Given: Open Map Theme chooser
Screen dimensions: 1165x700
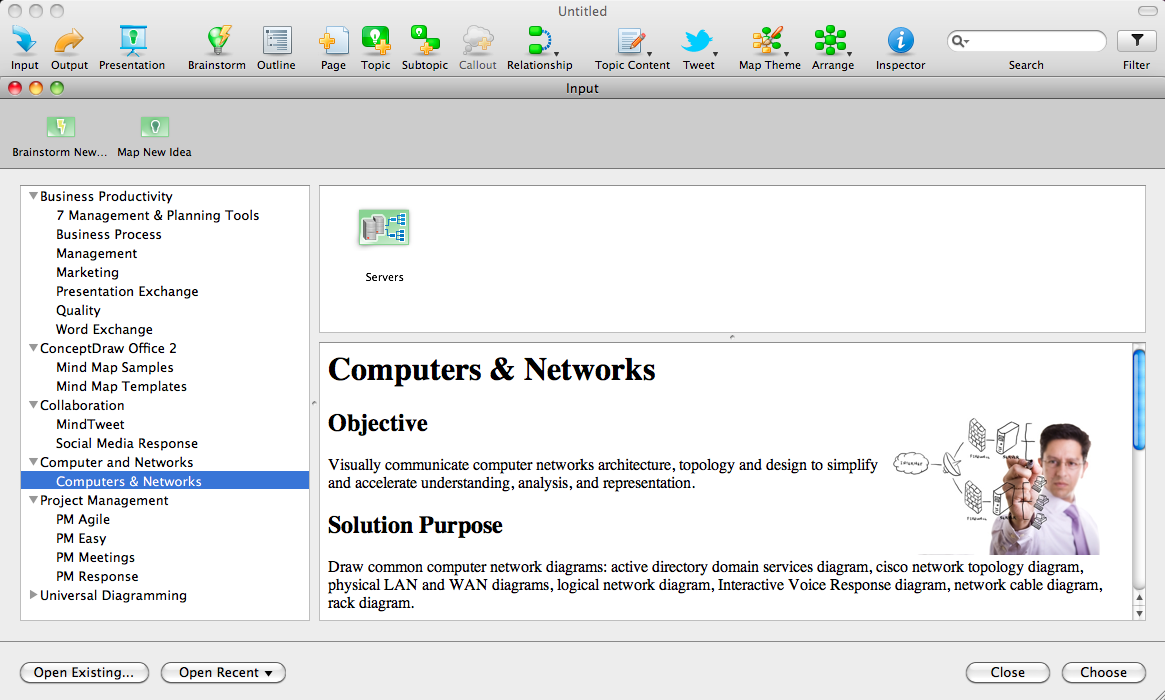Looking at the screenshot, I should [x=768, y=41].
